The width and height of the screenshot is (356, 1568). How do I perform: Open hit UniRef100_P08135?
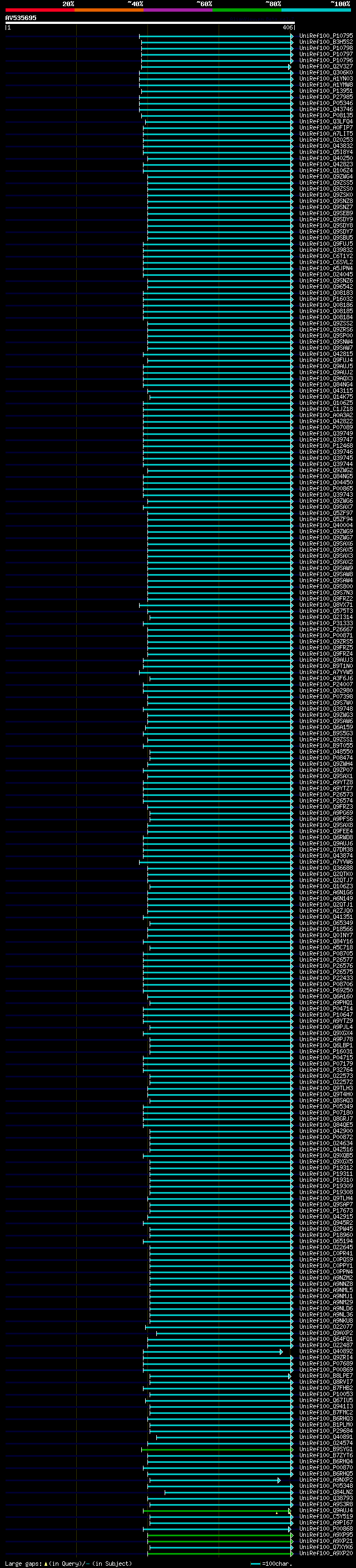(325, 116)
